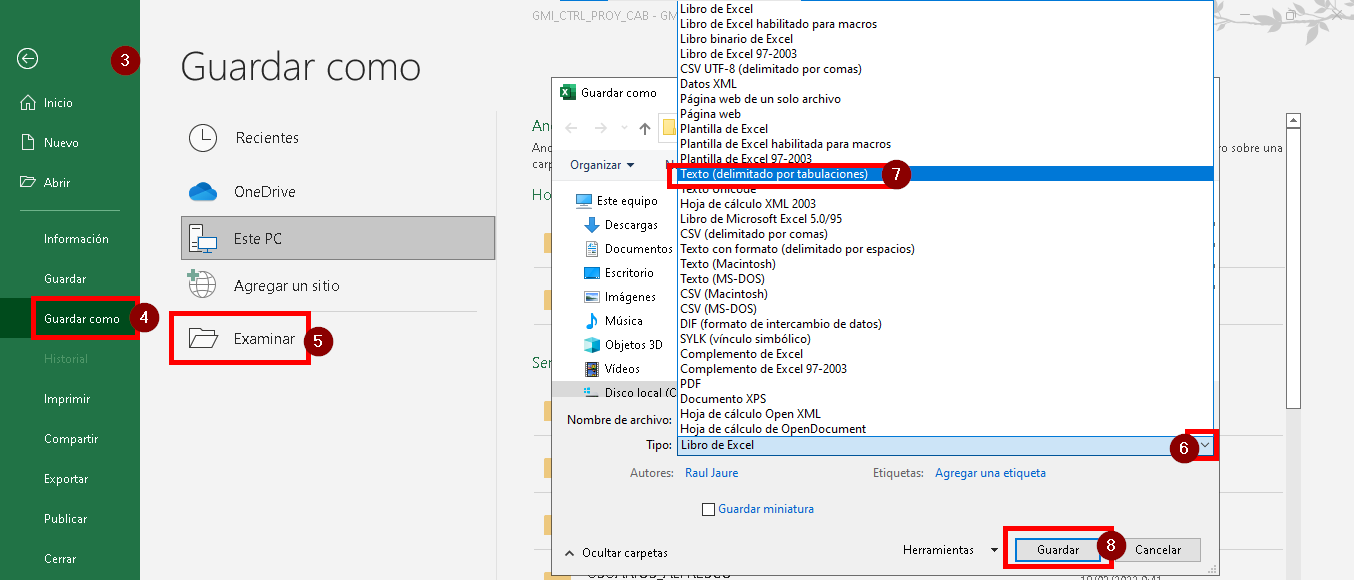The height and width of the screenshot is (580, 1354).
Task: Click the backstage scrollbar up arrow
Action: [1293, 121]
